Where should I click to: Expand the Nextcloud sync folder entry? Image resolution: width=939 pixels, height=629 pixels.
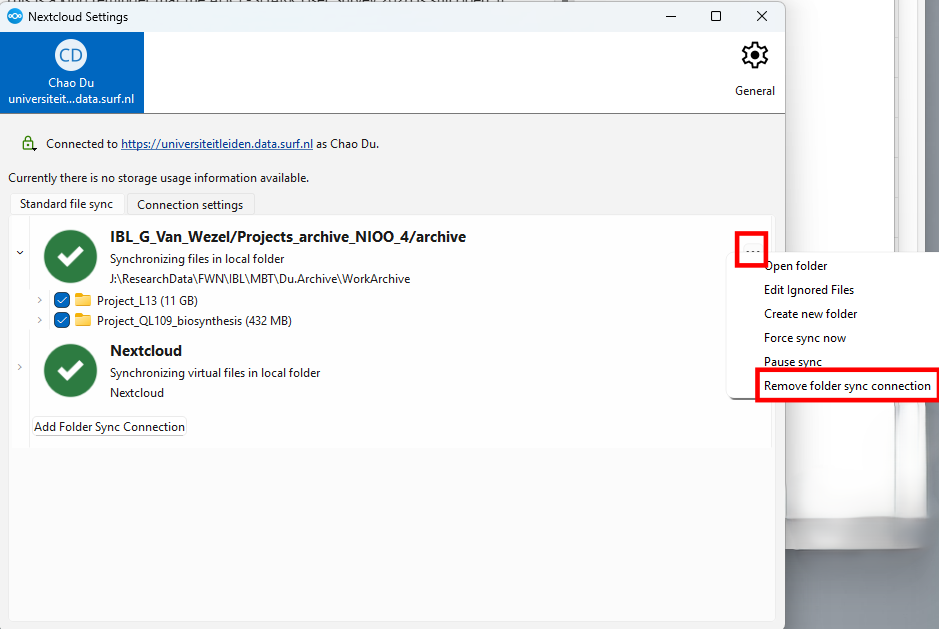click(x=20, y=367)
